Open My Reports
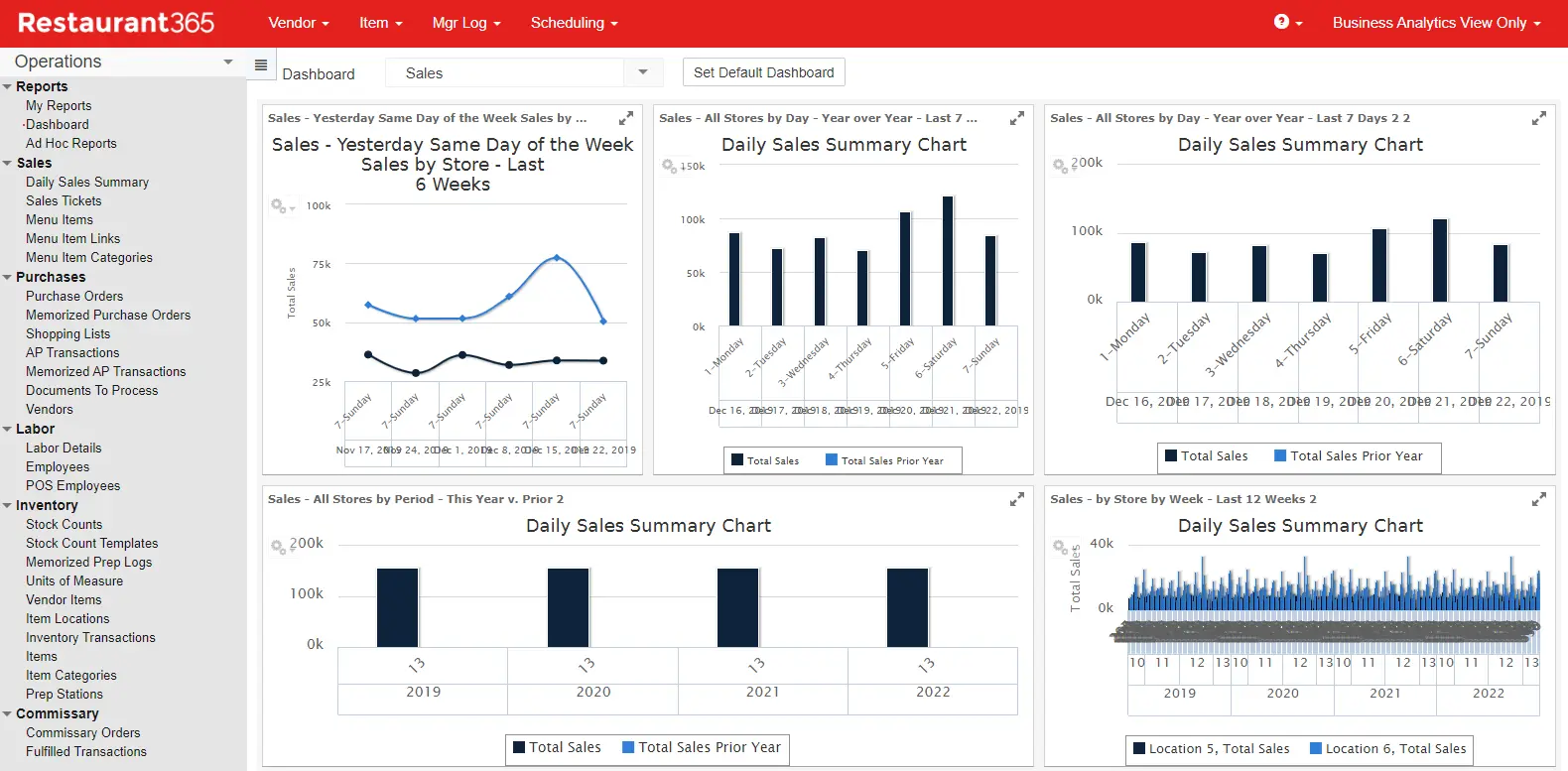 (x=59, y=106)
